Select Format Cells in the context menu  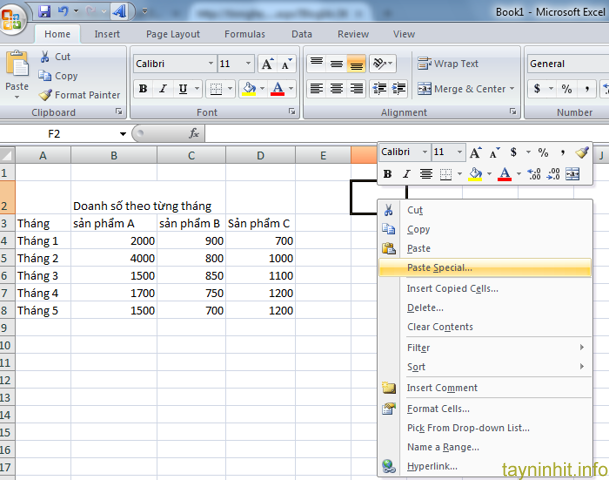point(438,408)
